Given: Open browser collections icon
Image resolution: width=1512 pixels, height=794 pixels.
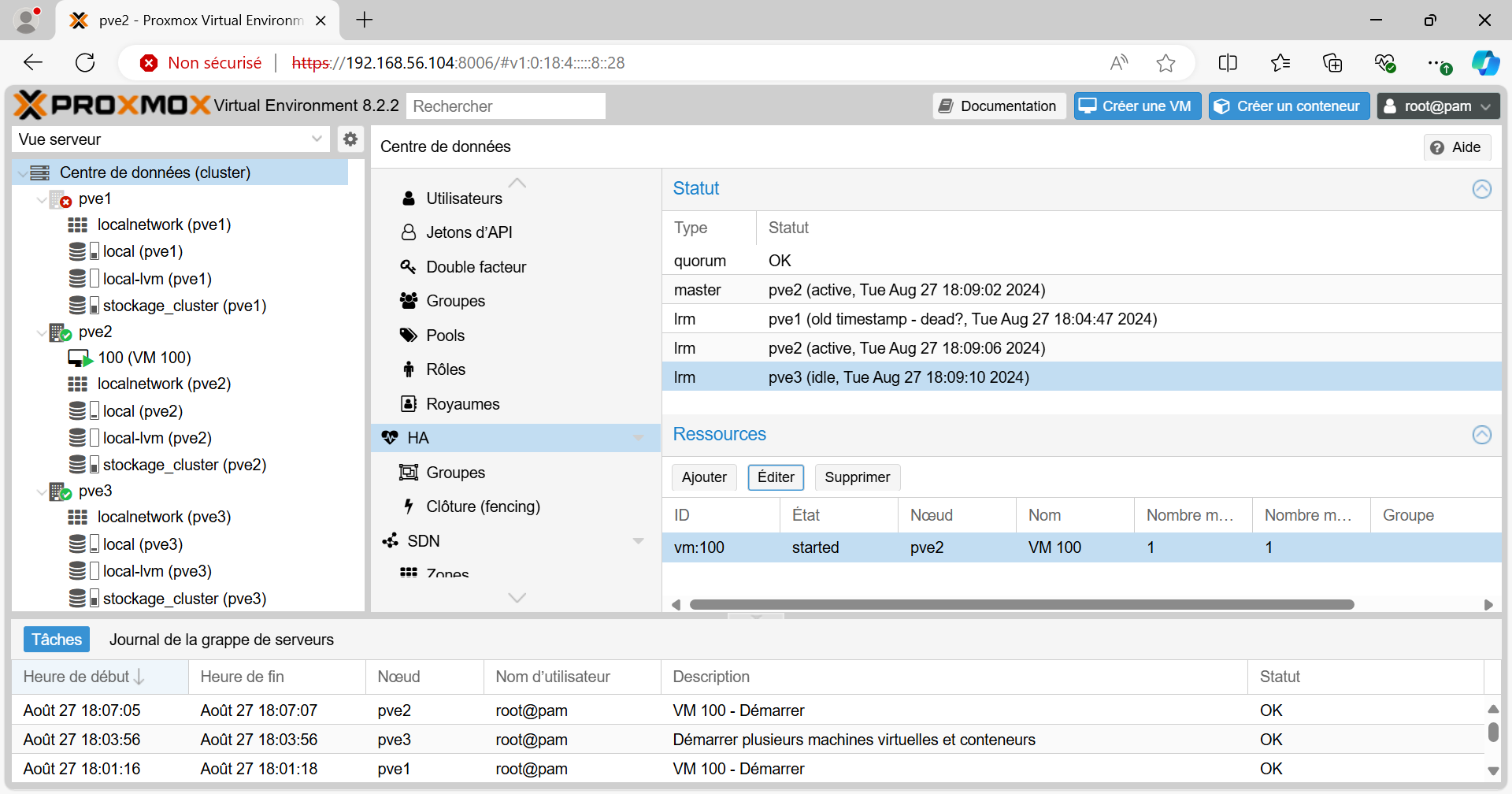Looking at the screenshot, I should coord(1332,63).
